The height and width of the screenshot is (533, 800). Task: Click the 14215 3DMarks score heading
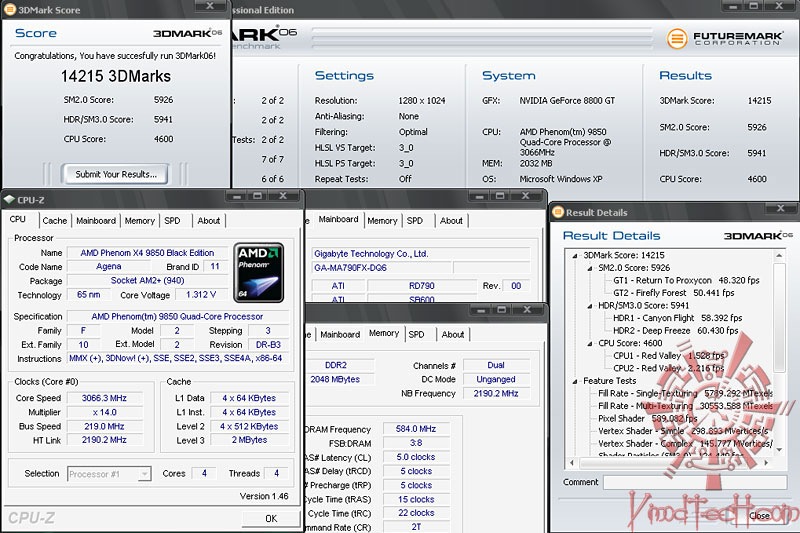coord(116,77)
